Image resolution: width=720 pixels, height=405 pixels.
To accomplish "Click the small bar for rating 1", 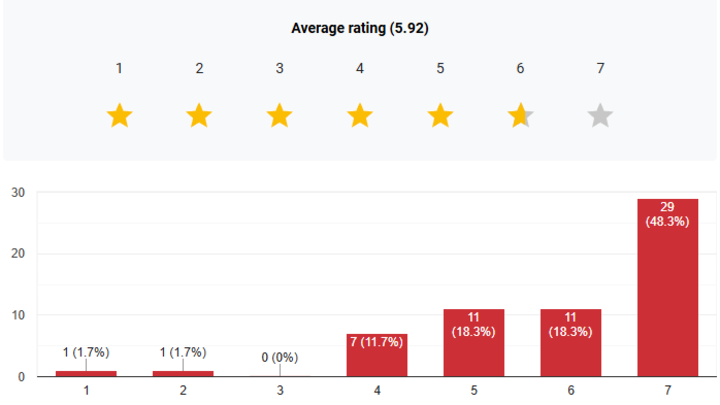I will click(x=86, y=373).
